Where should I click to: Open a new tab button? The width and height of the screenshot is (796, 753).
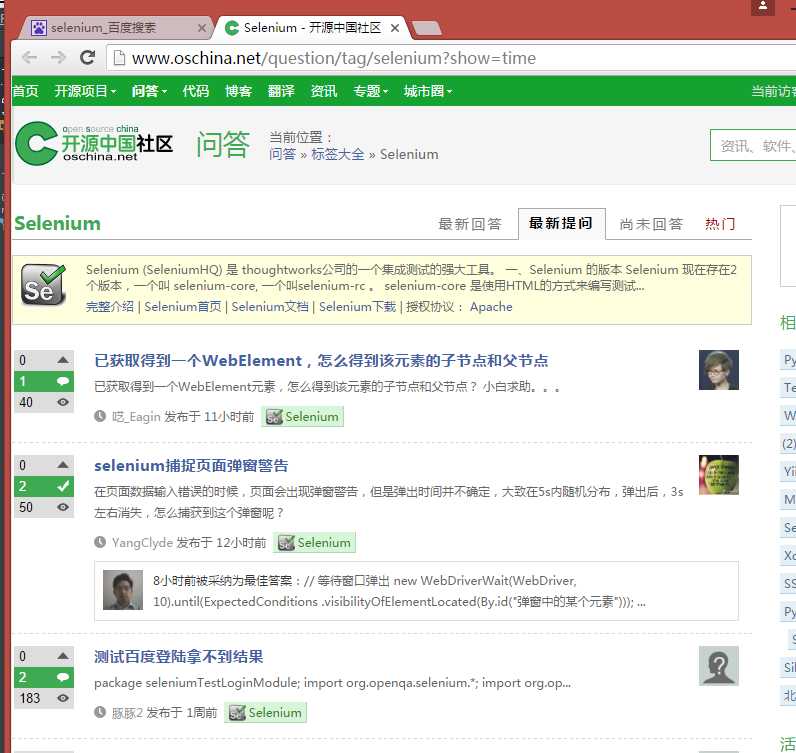click(x=427, y=28)
